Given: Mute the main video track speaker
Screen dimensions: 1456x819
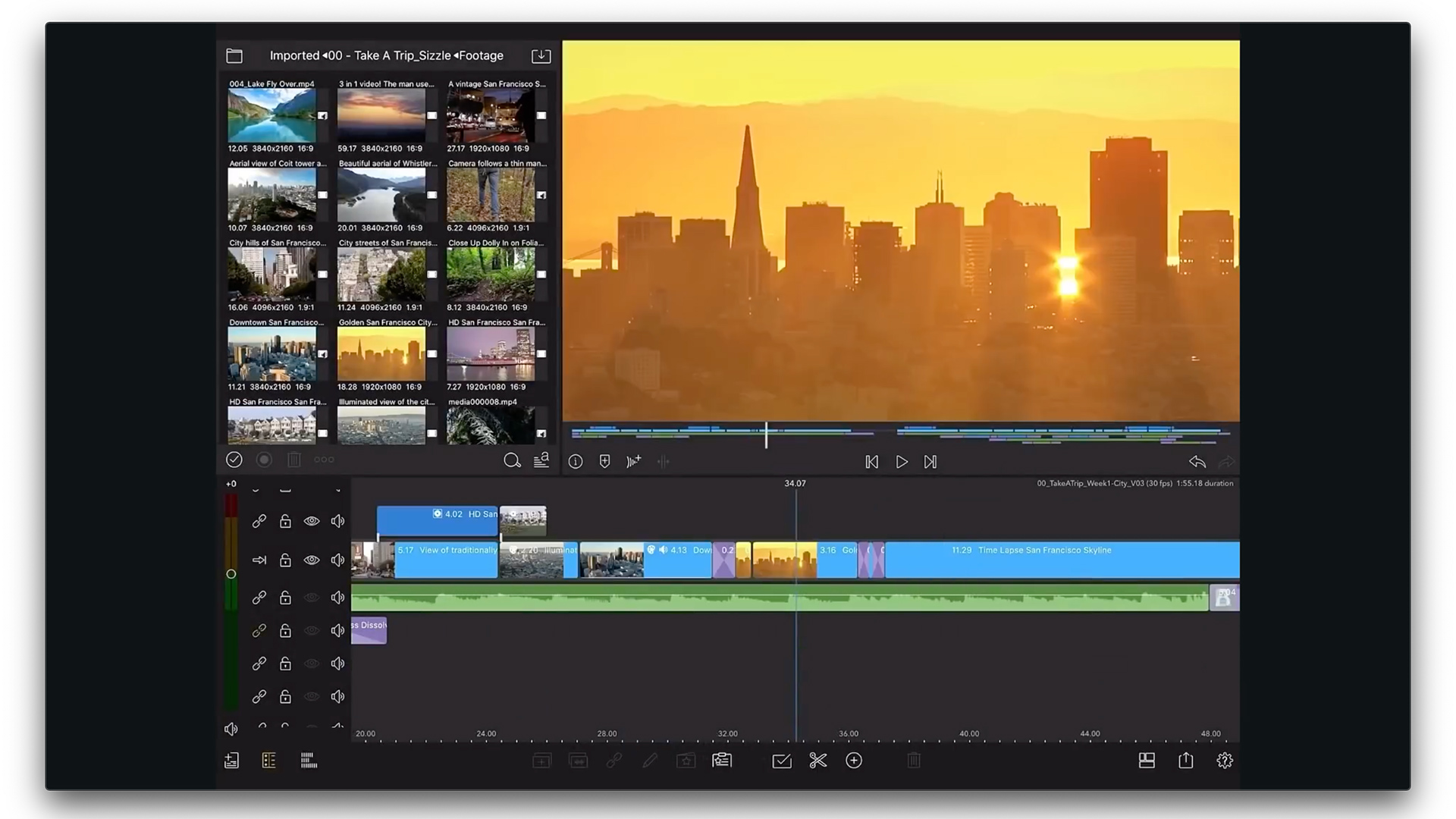Looking at the screenshot, I should (338, 560).
